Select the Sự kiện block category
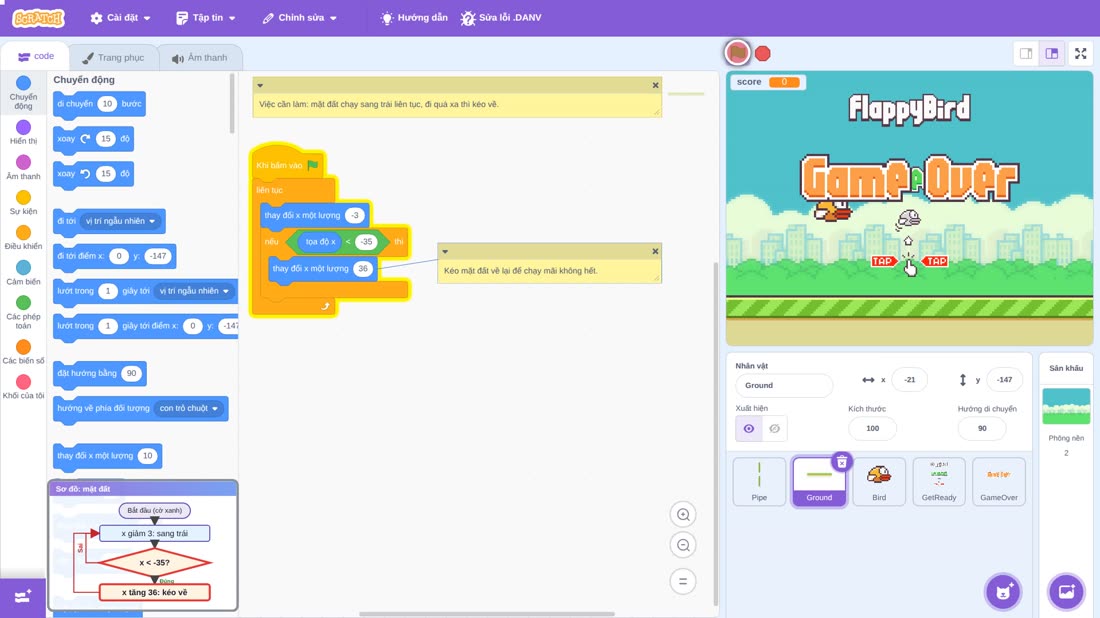 click(23, 203)
